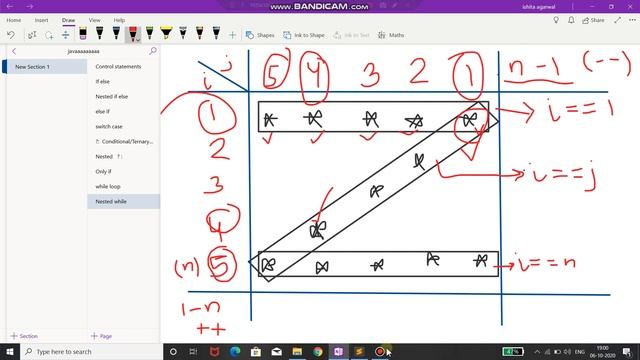Pick the blue-tipped pen
Viewport: 640px width, 360px height.
116,33
